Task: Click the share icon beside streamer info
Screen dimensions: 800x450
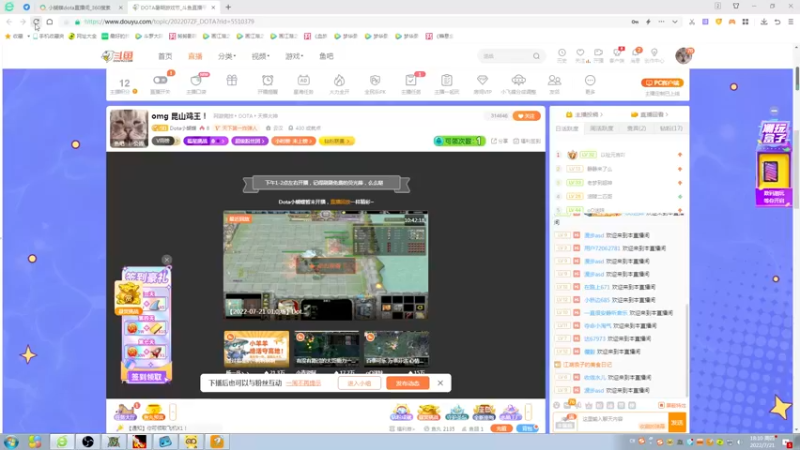Action: point(499,141)
